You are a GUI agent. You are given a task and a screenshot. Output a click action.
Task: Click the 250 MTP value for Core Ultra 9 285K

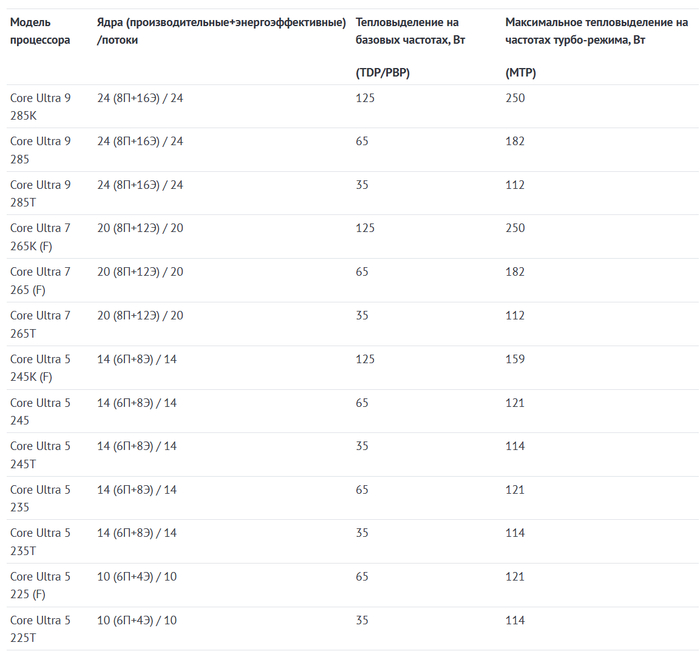(515, 98)
